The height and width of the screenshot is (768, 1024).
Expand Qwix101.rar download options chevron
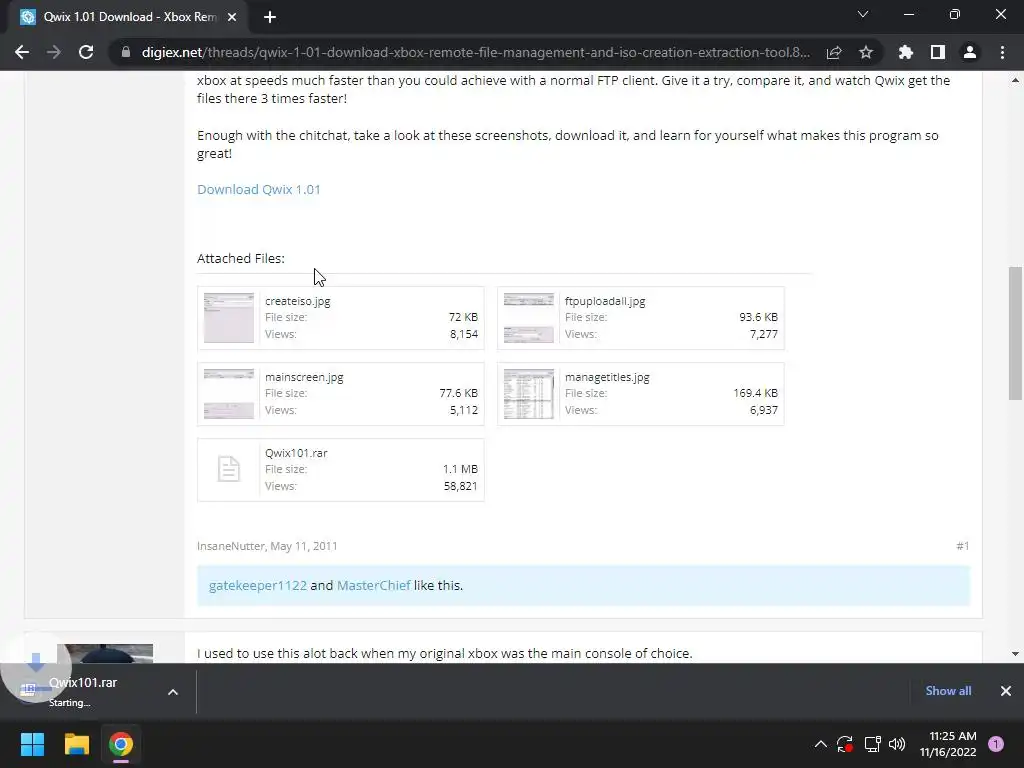(x=173, y=692)
